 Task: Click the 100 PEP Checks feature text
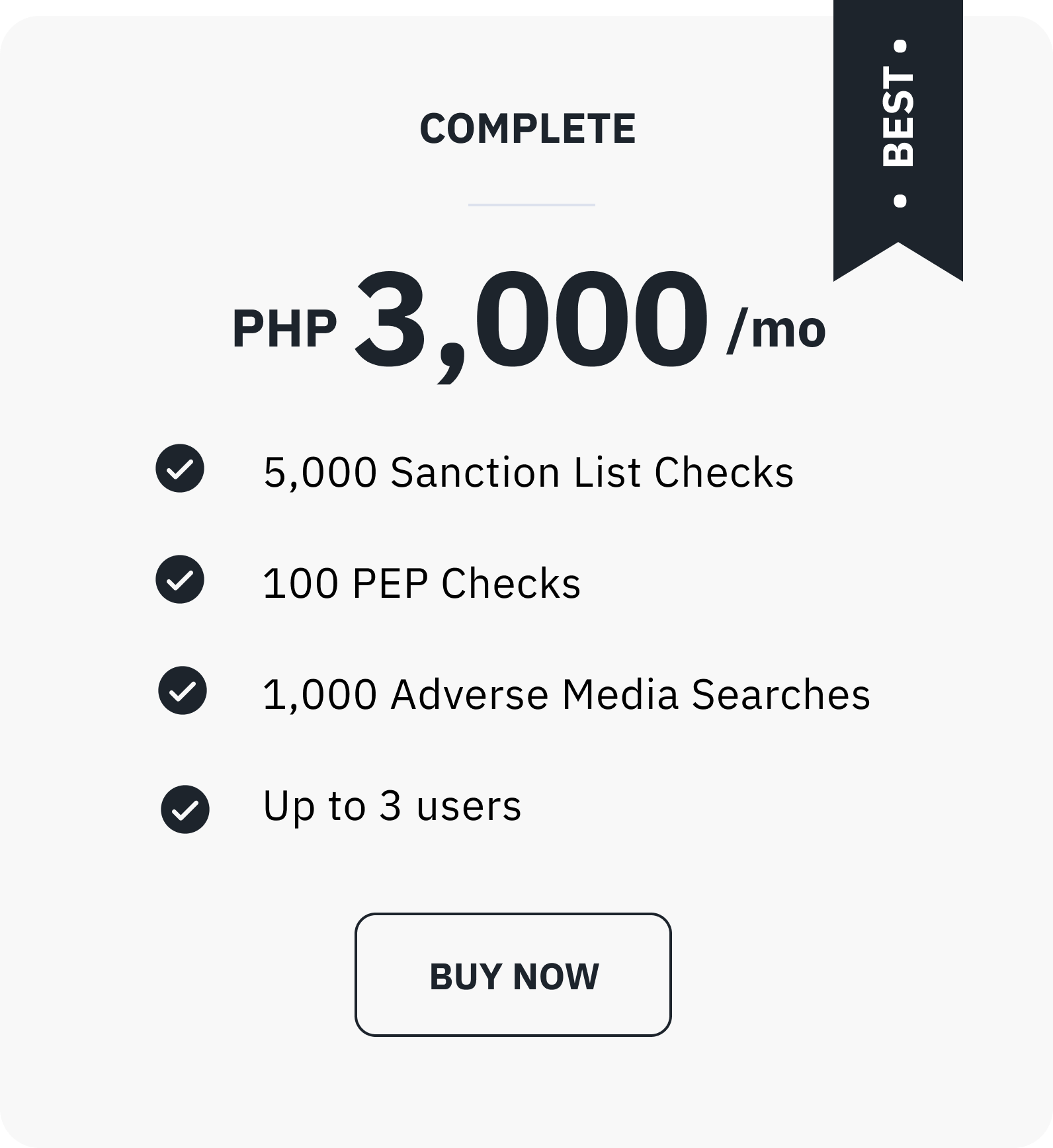point(421,583)
